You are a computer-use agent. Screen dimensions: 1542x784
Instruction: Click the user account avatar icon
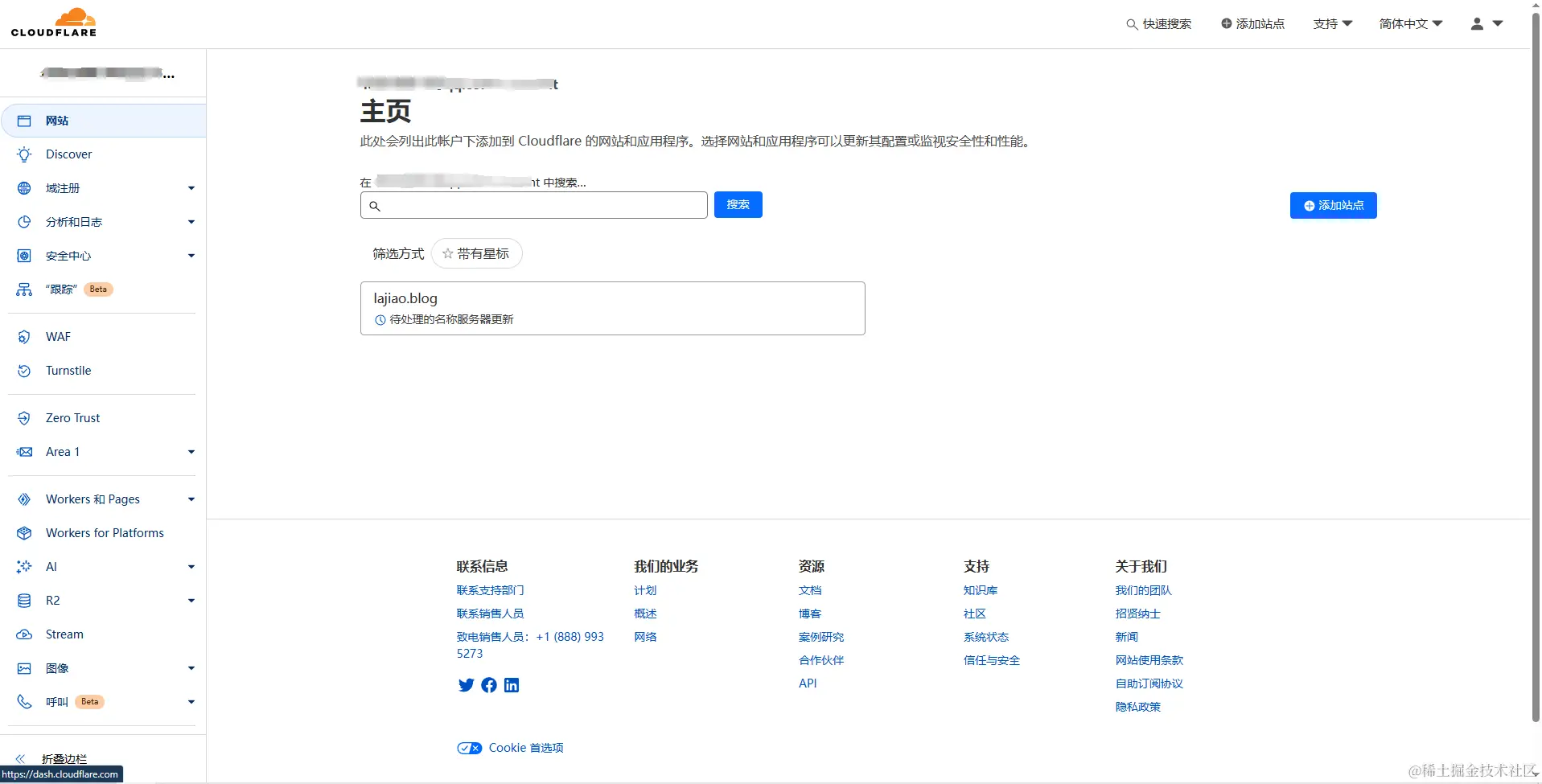(x=1477, y=24)
